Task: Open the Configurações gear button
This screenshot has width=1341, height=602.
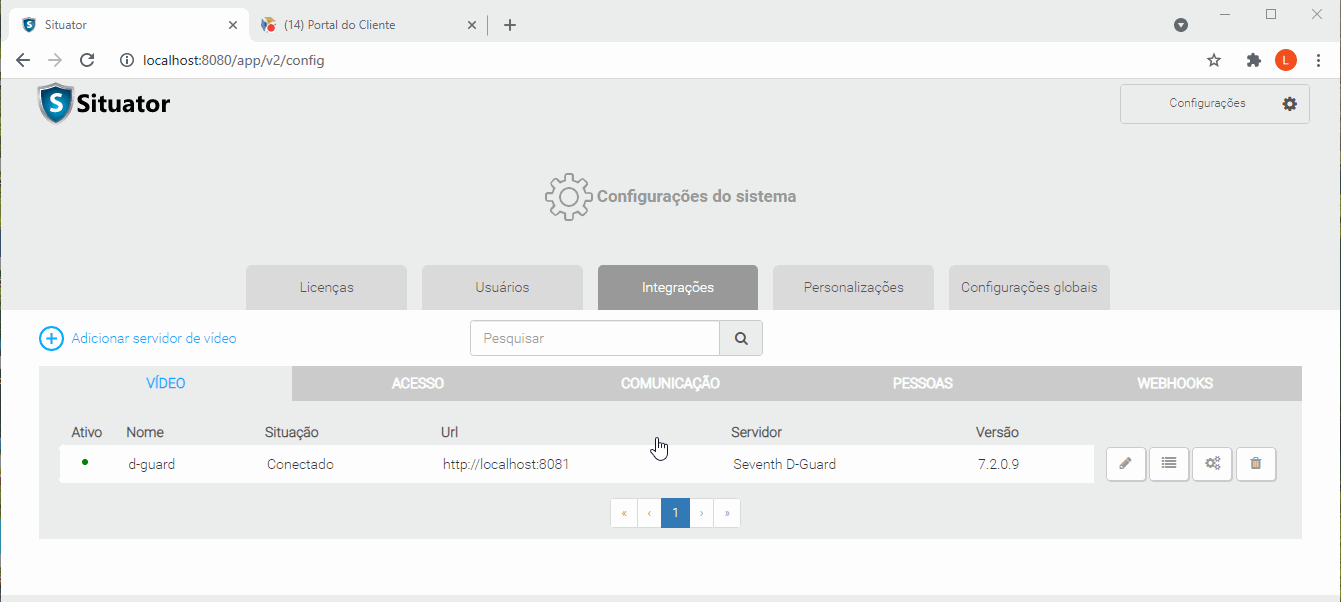Action: click(x=1214, y=104)
